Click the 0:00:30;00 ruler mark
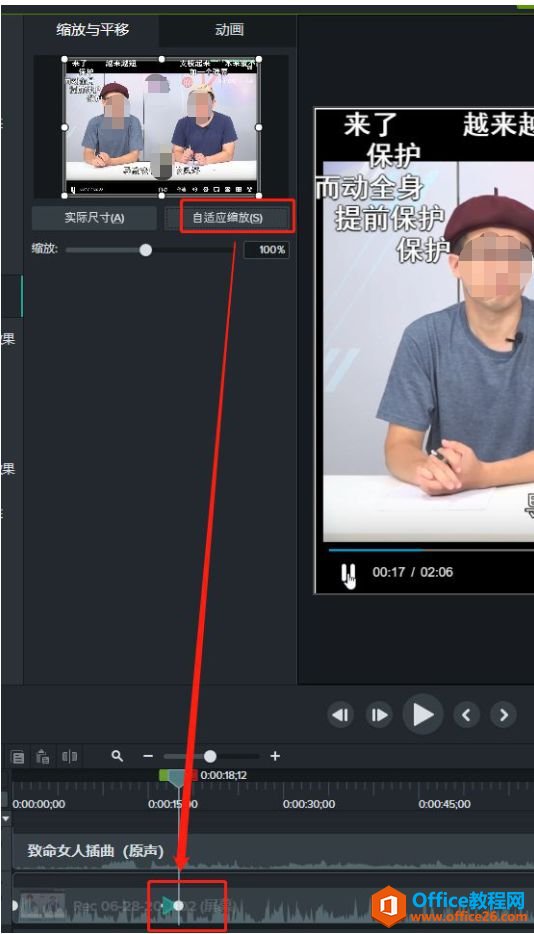Viewport: 534px width, 934px height. (309, 804)
